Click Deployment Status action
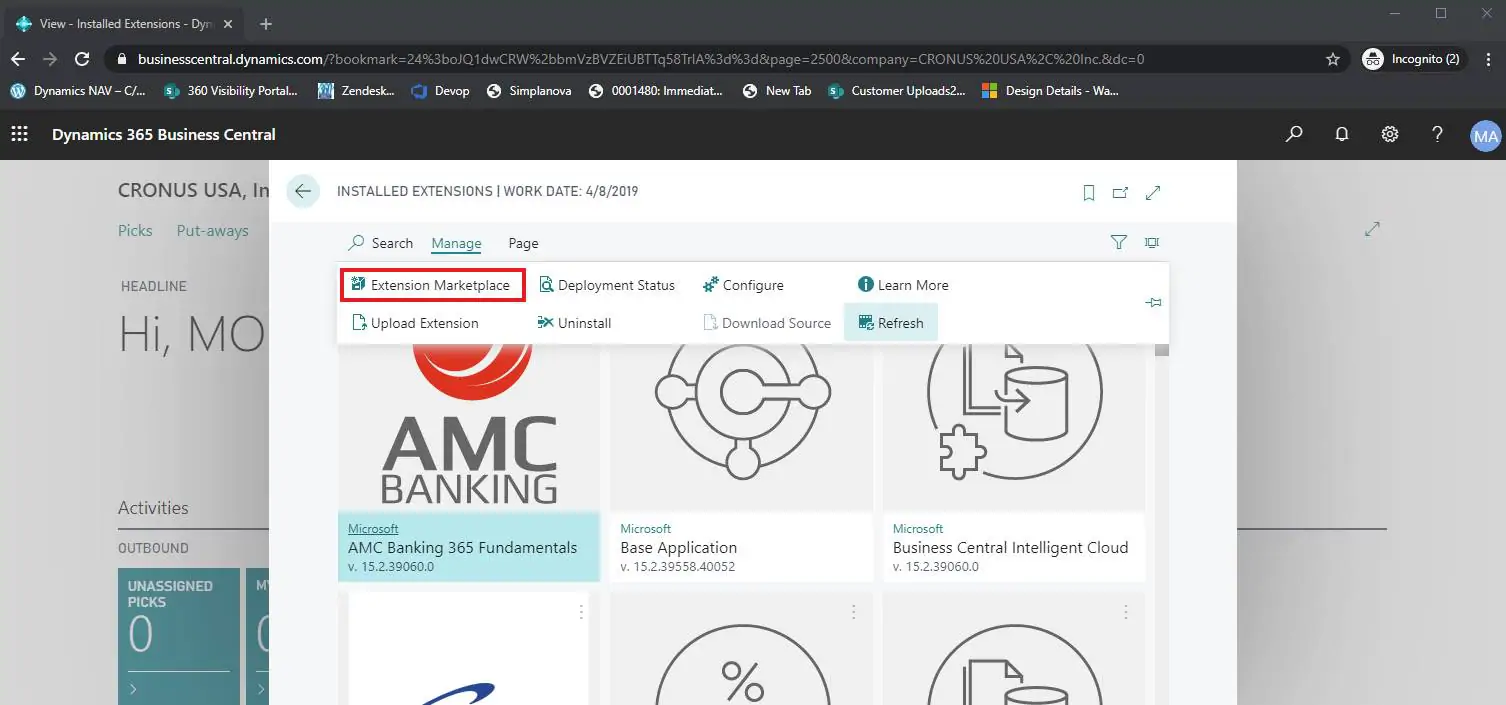The width and height of the screenshot is (1506, 705). coord(607,285)
